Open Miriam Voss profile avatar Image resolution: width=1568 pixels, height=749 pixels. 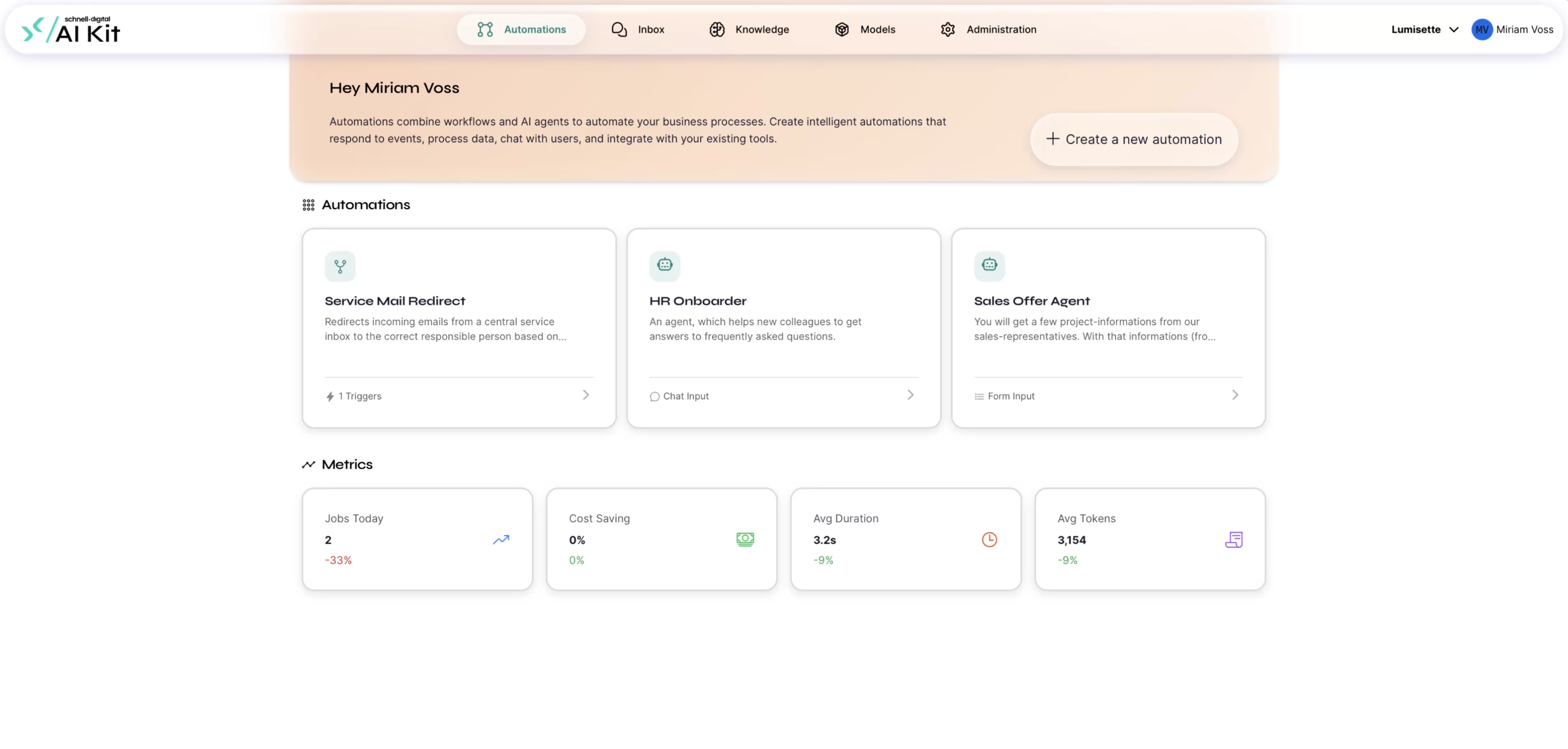[1483, 29]
